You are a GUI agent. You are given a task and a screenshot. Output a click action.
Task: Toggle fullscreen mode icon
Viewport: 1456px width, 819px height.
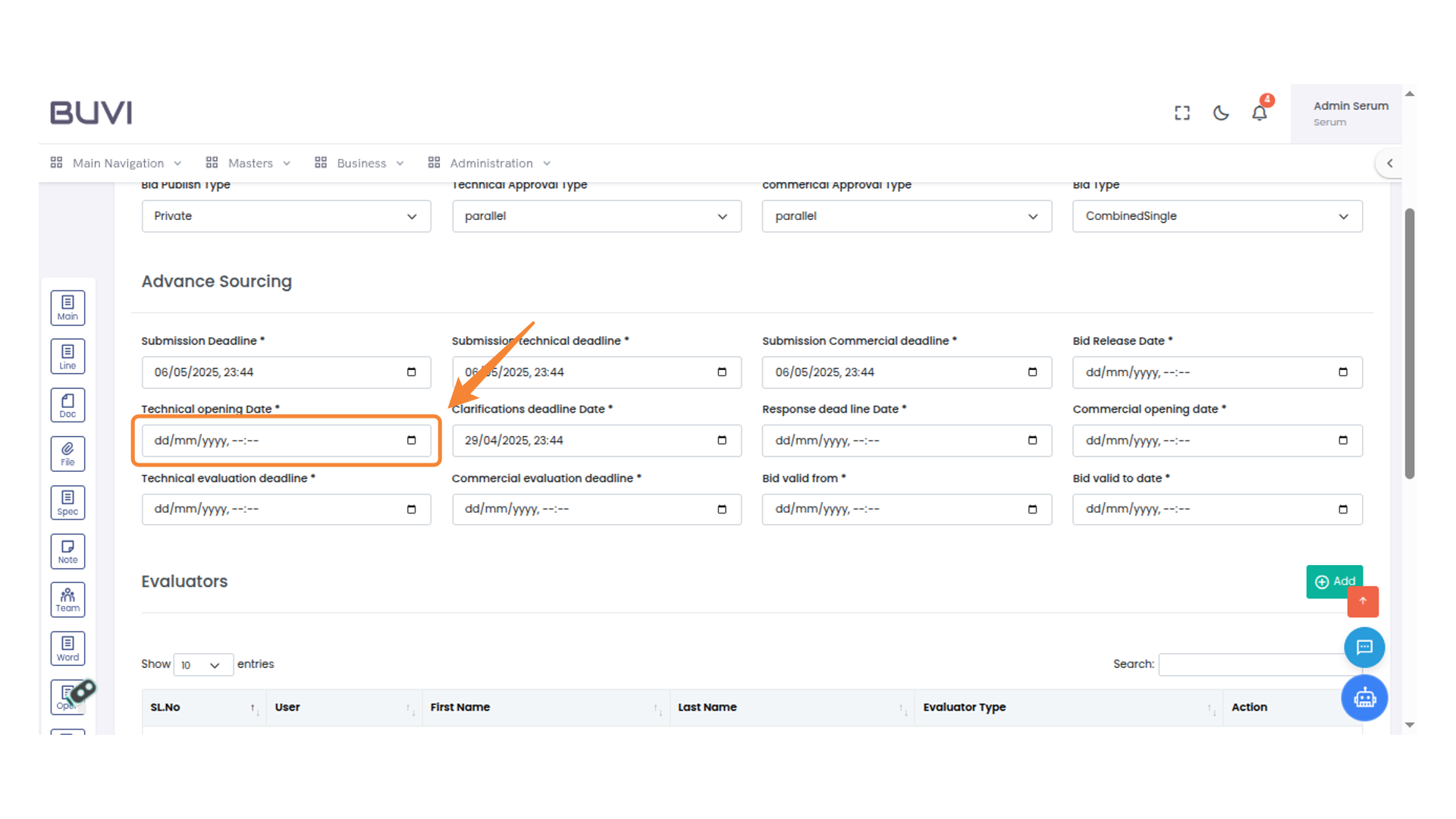(1181, 113)
